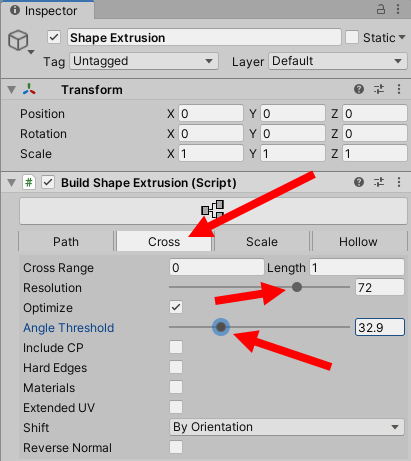This screenshot has width=411, height=461.
Task: Open the Shift dropdown By Orientation
Action: coord(287,427)
